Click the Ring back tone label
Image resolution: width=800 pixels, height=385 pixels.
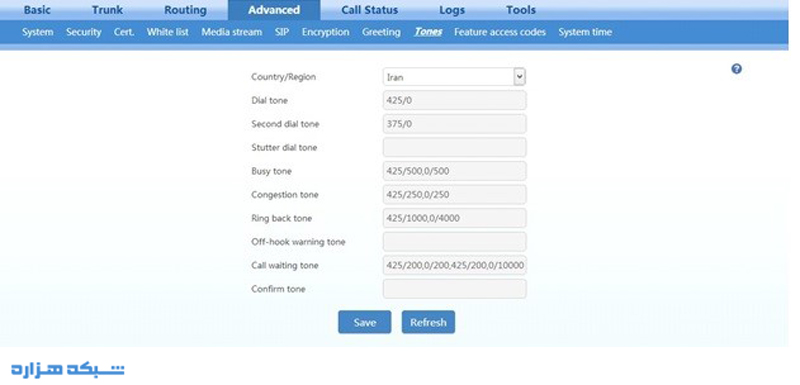(281, 218)
